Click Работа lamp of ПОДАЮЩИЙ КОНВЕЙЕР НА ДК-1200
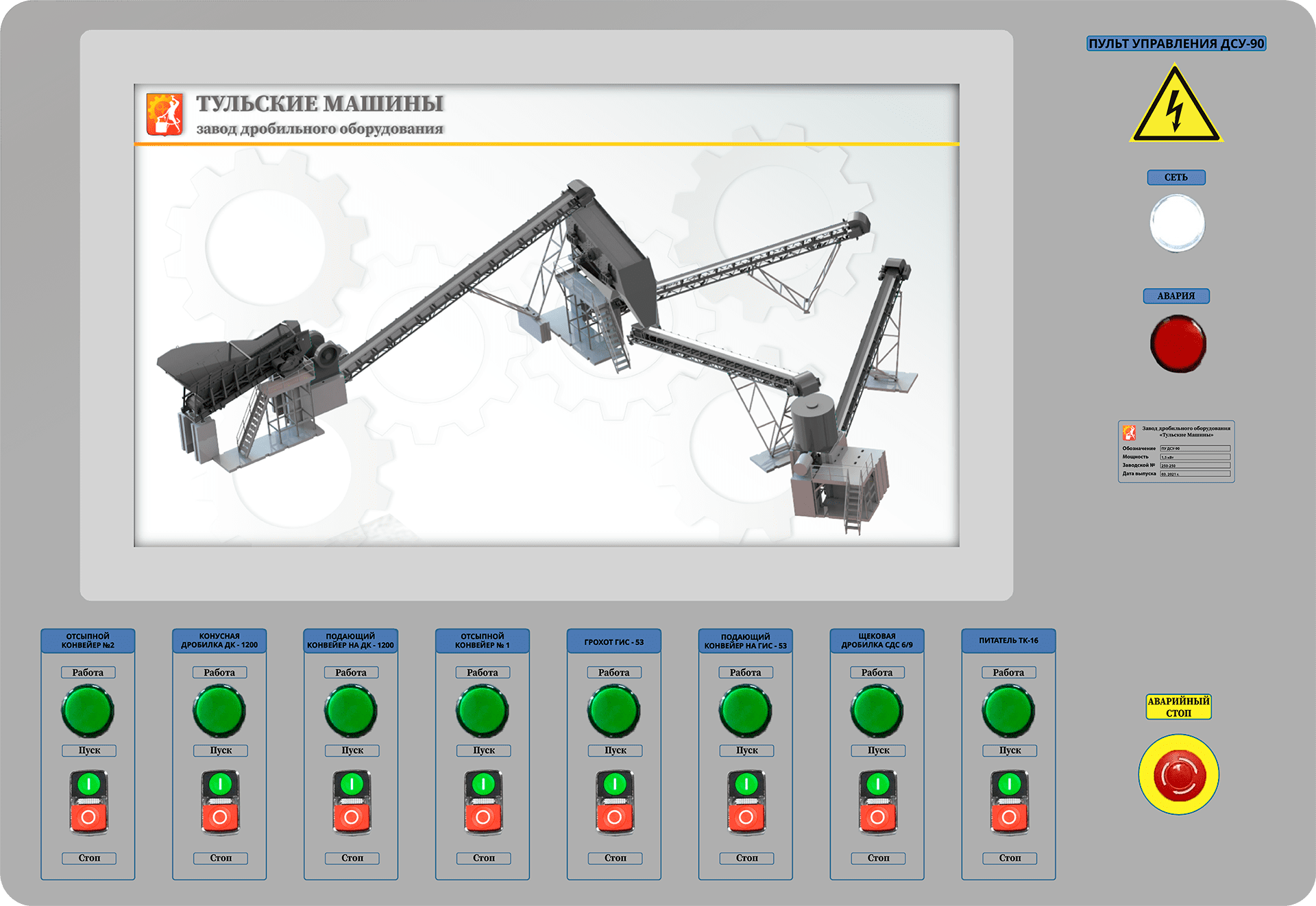Image resolution: width=1316 pixels, height=906 pixels. (351, 711)
